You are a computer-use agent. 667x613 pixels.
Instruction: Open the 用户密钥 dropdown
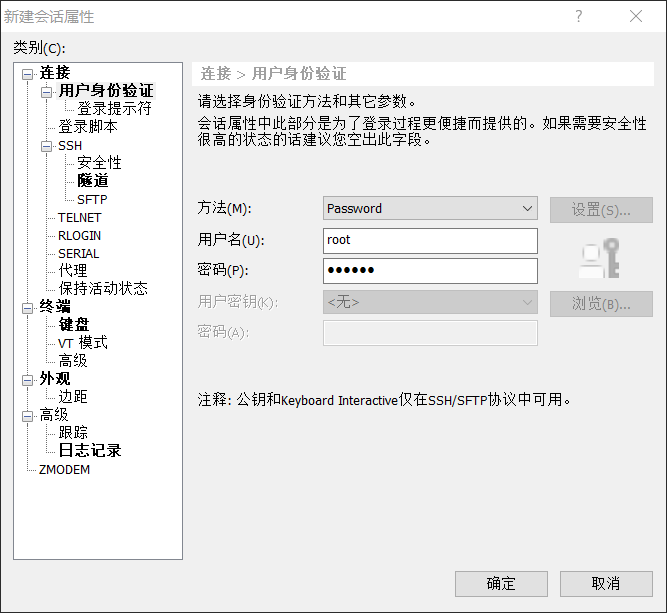click(430, 302)
